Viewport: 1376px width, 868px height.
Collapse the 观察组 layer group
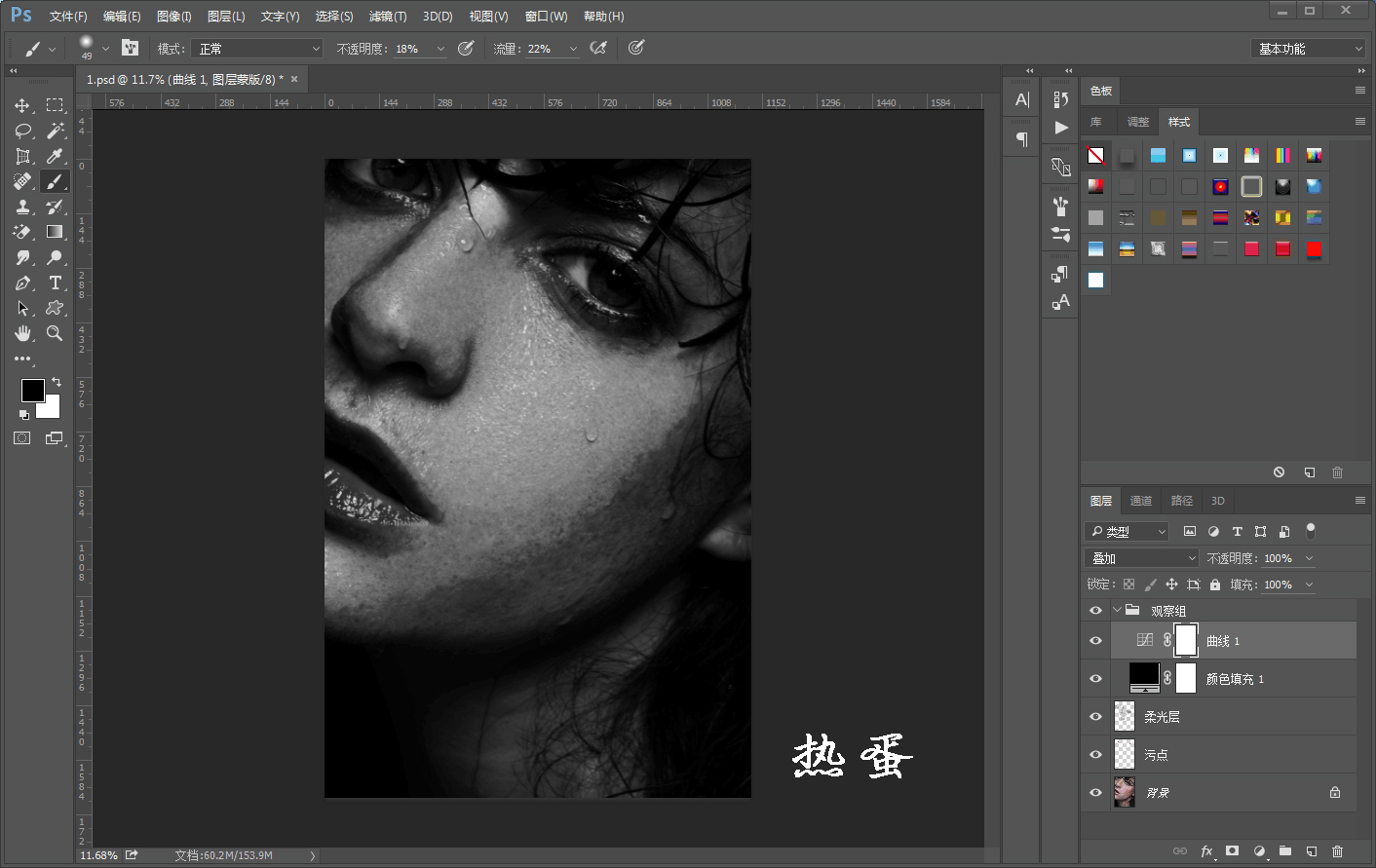(x=1117, y=610)
